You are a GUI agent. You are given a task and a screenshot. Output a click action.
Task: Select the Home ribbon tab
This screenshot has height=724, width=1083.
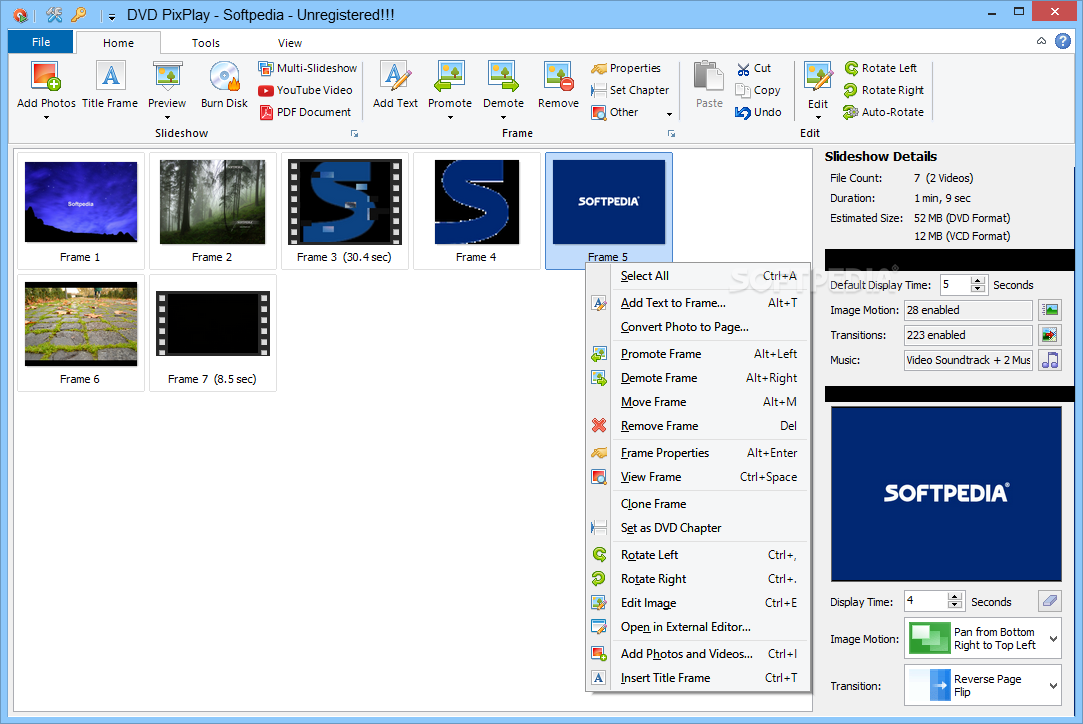(x=119, y=43)
